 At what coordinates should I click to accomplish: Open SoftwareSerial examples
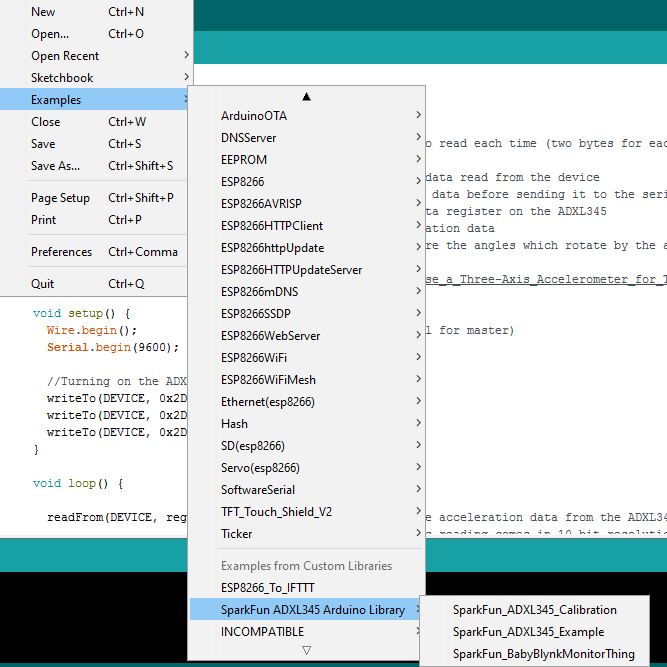pos(306,490)
